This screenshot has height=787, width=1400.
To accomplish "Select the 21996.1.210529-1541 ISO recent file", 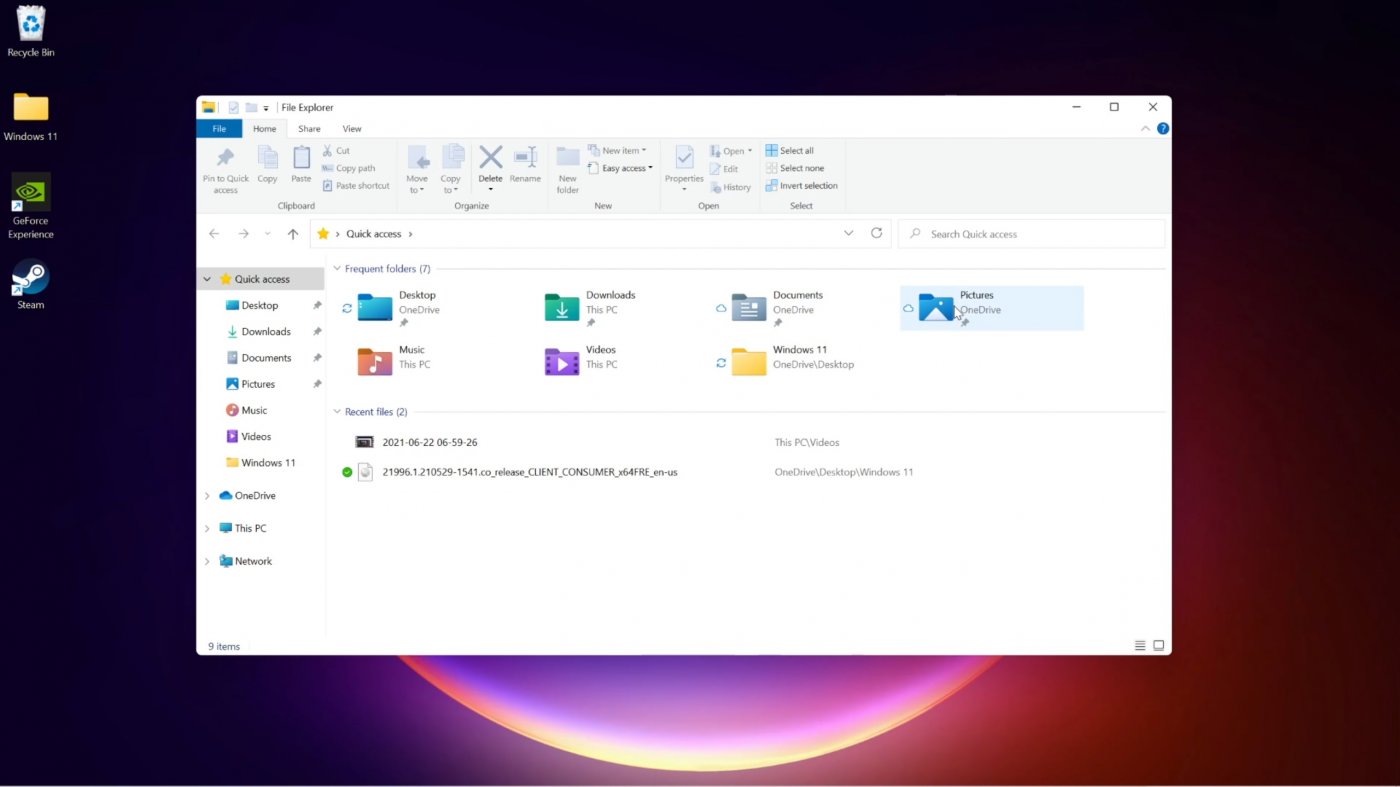I will (x=530, y=472).
